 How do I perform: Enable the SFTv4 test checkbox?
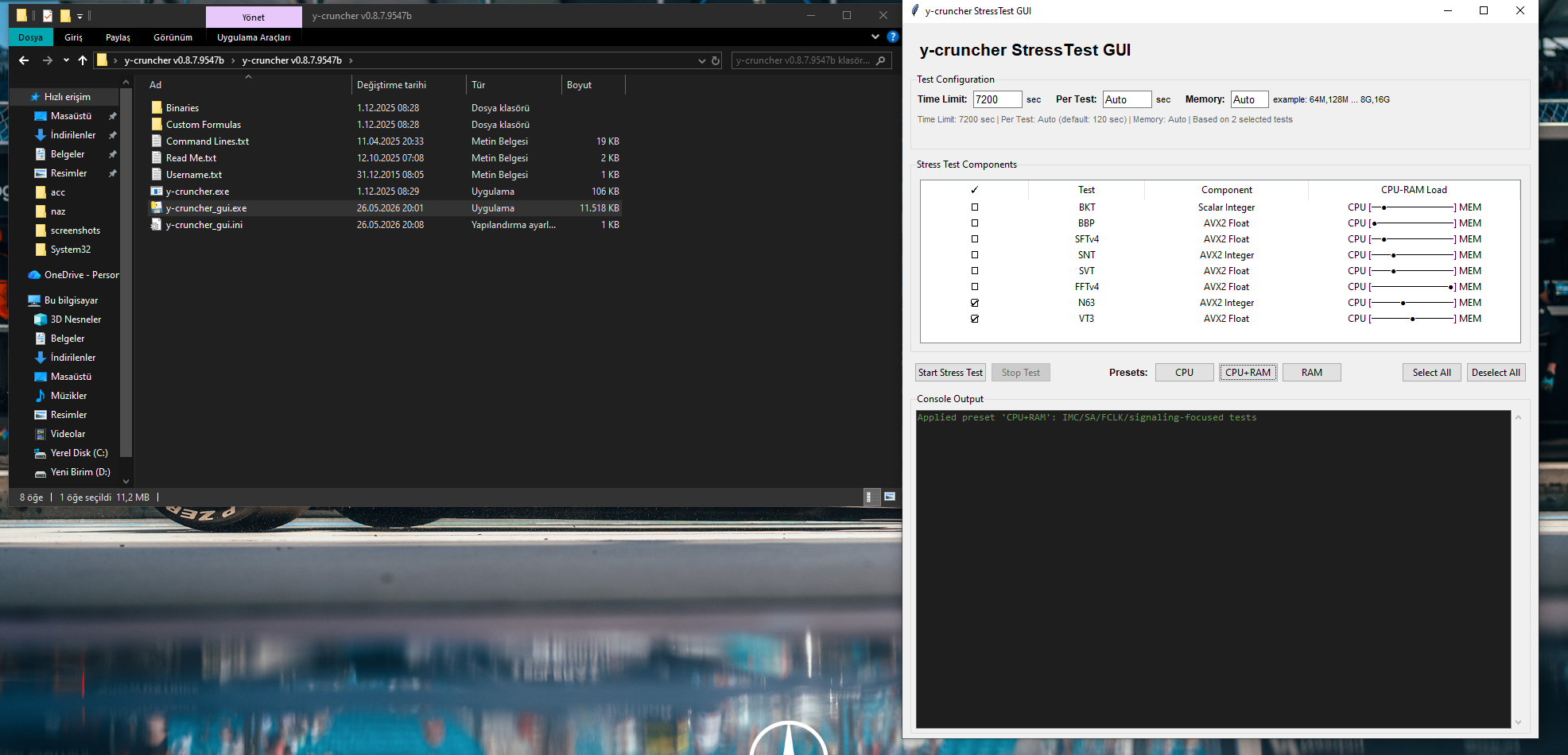click(975, 239)
